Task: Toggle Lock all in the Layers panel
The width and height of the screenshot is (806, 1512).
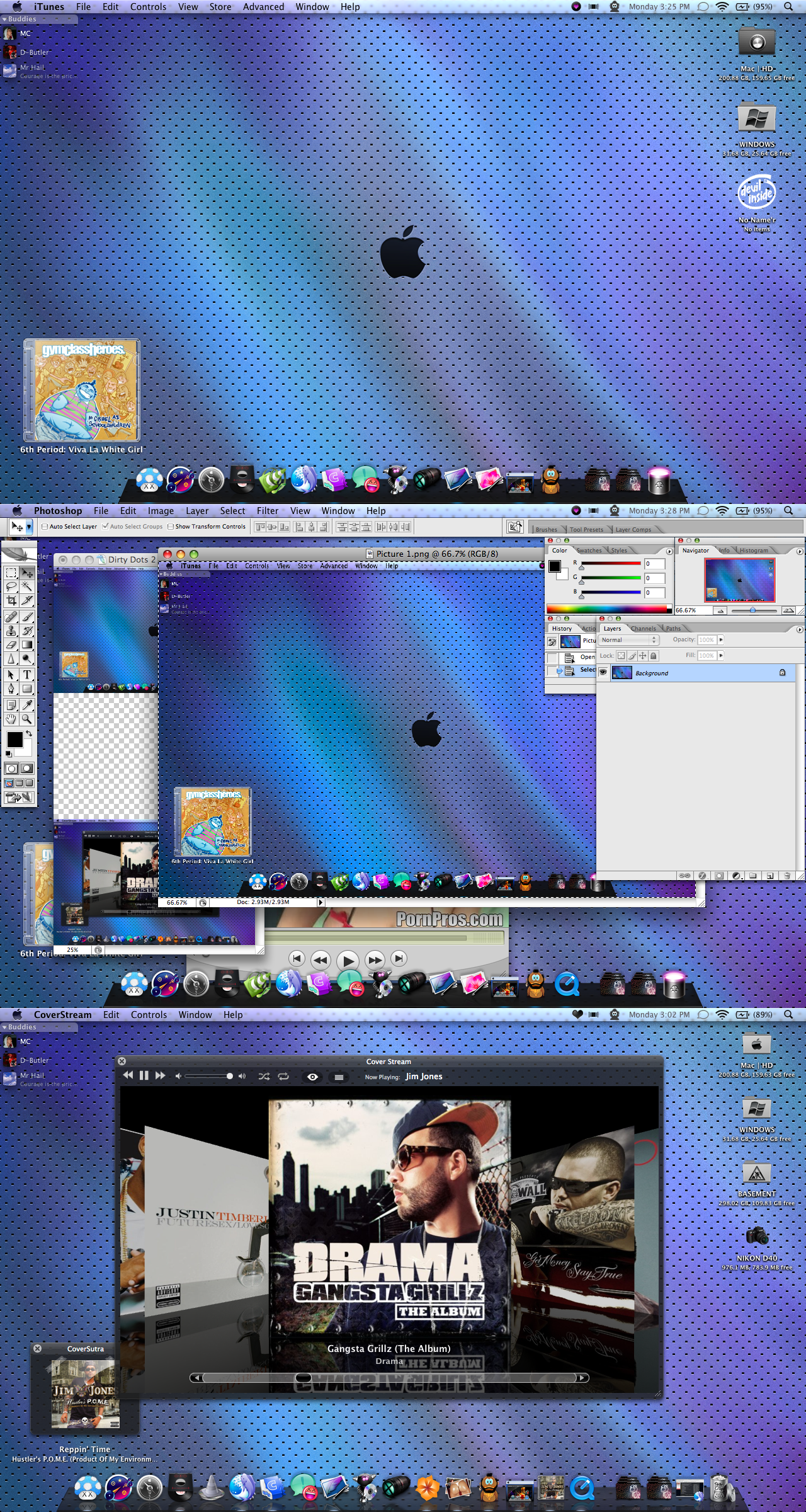Action: click(x=654, y=656)
